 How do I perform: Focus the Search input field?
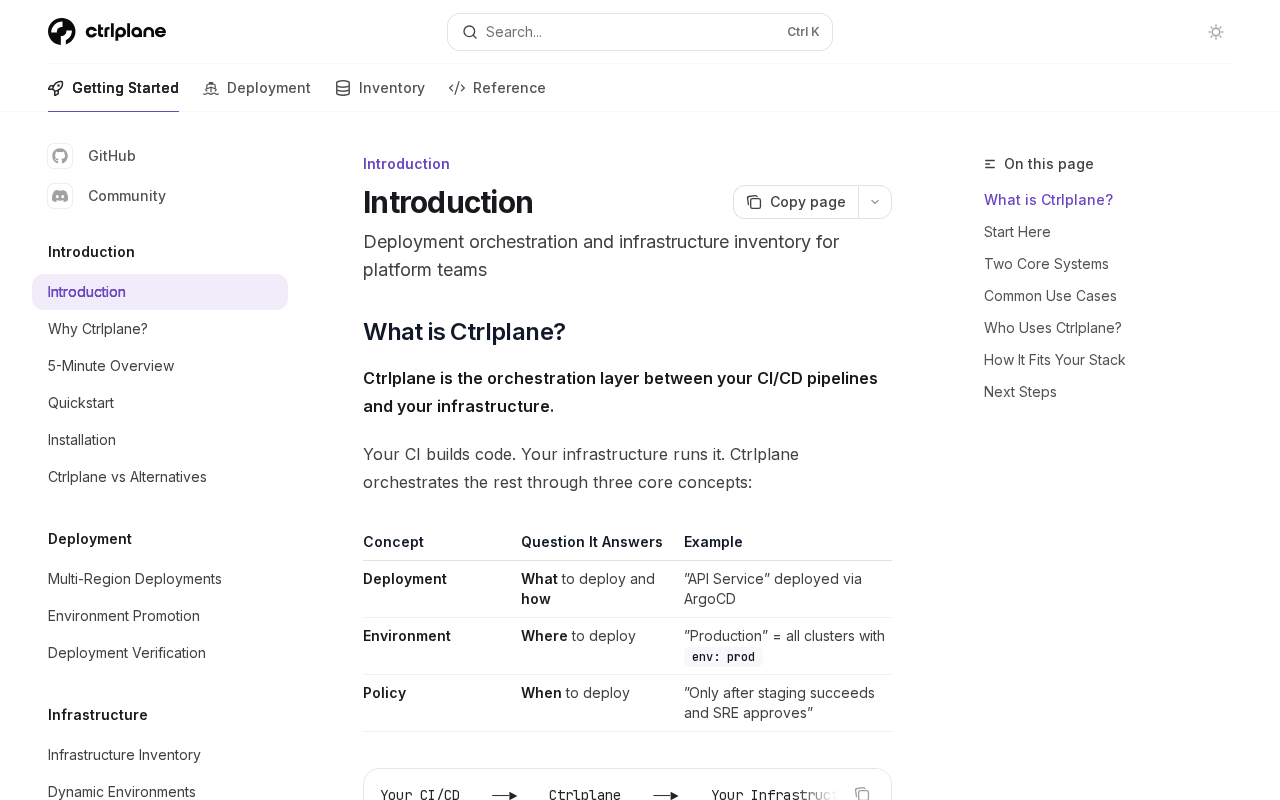pyautogui.click(x=630, y=32)
